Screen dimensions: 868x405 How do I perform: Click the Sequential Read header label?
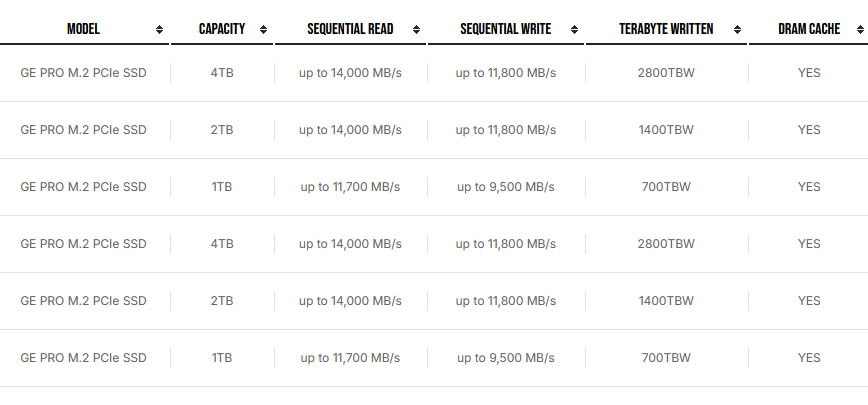(x=350, y=29)
